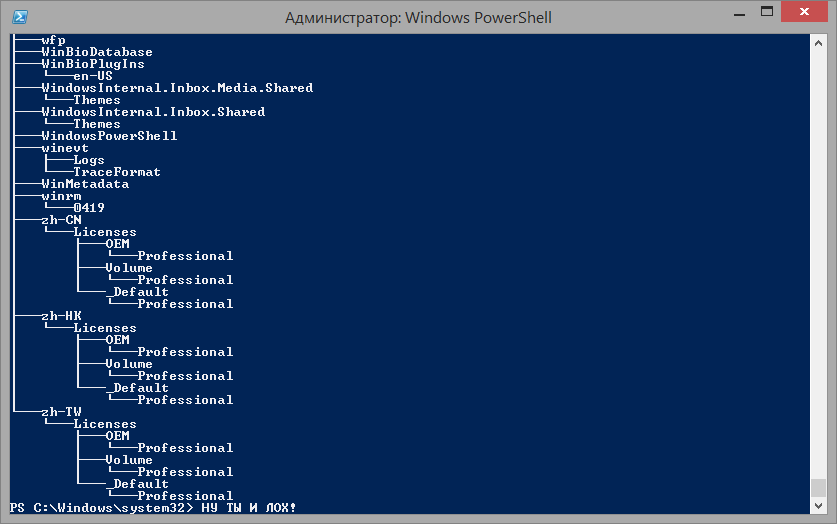This screenshot has height=524, width=837.
Task: Click the WindowsPowerShell folder name
Action: click(x=108, y=136)
